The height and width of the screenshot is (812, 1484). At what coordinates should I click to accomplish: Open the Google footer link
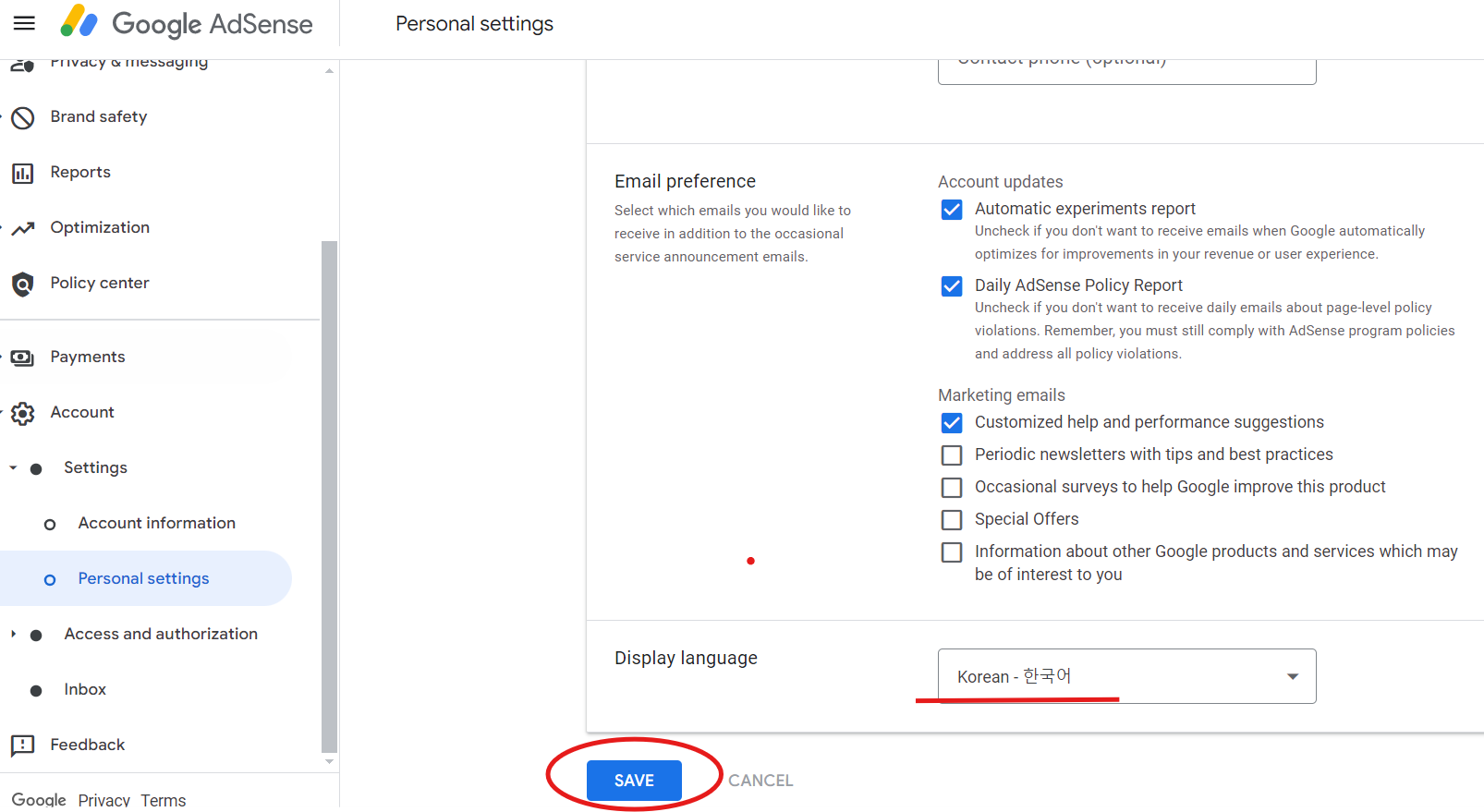pos(39,800)
